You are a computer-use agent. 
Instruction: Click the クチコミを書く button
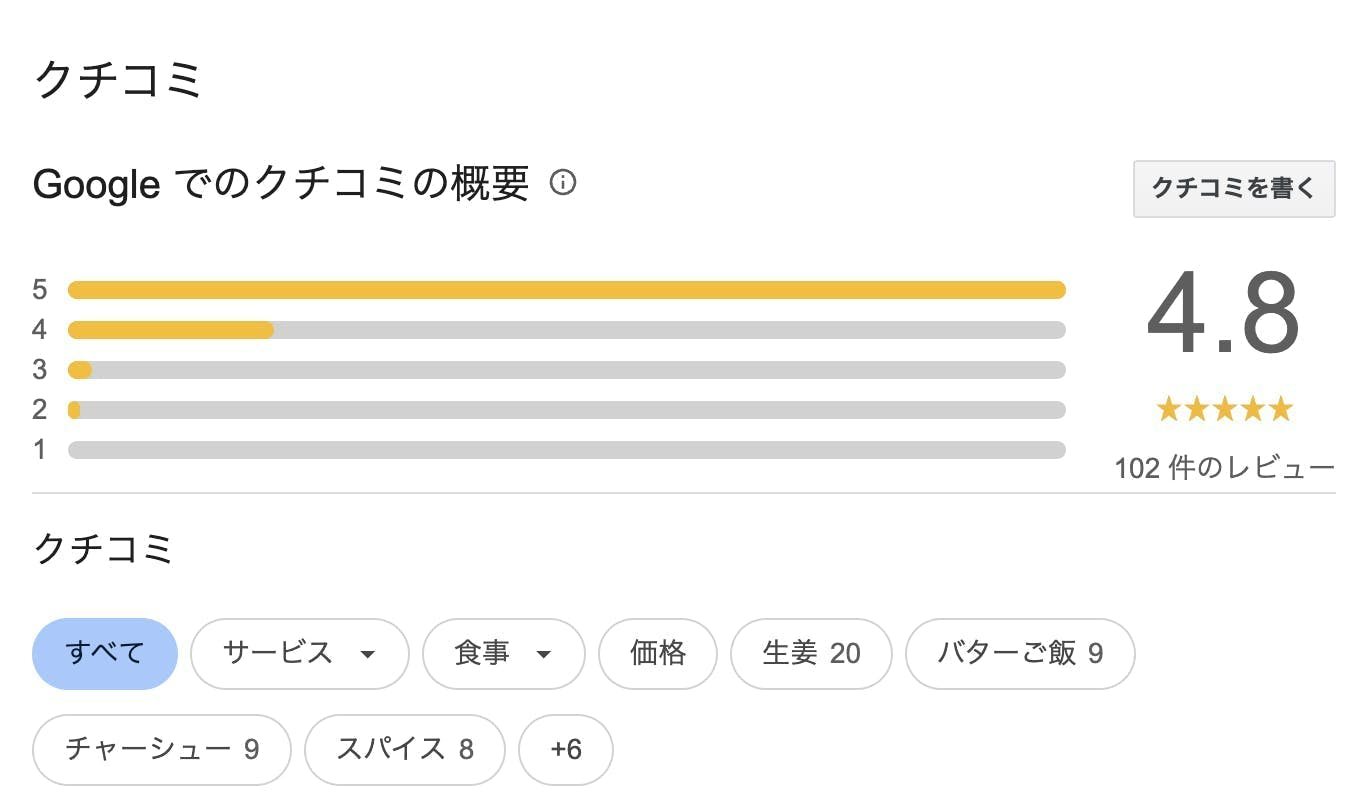[x=1233, y=188]
